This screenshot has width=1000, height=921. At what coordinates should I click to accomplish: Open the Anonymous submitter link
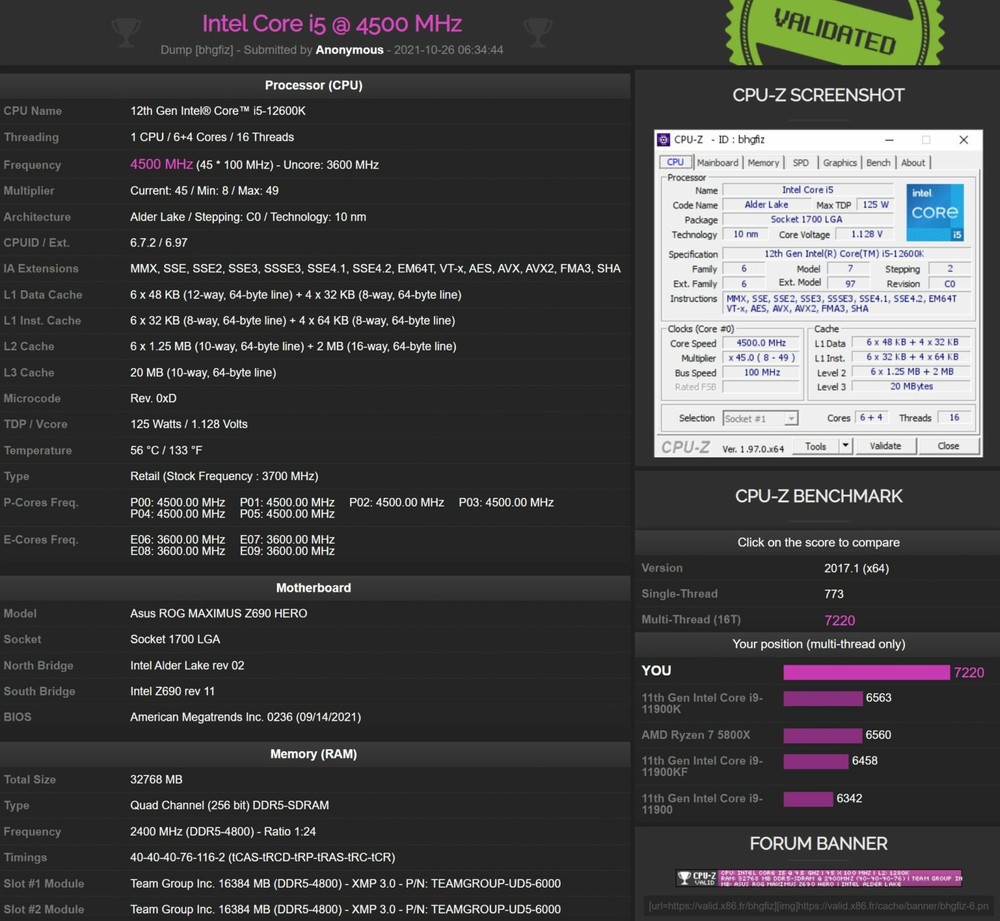click(349, 50)
